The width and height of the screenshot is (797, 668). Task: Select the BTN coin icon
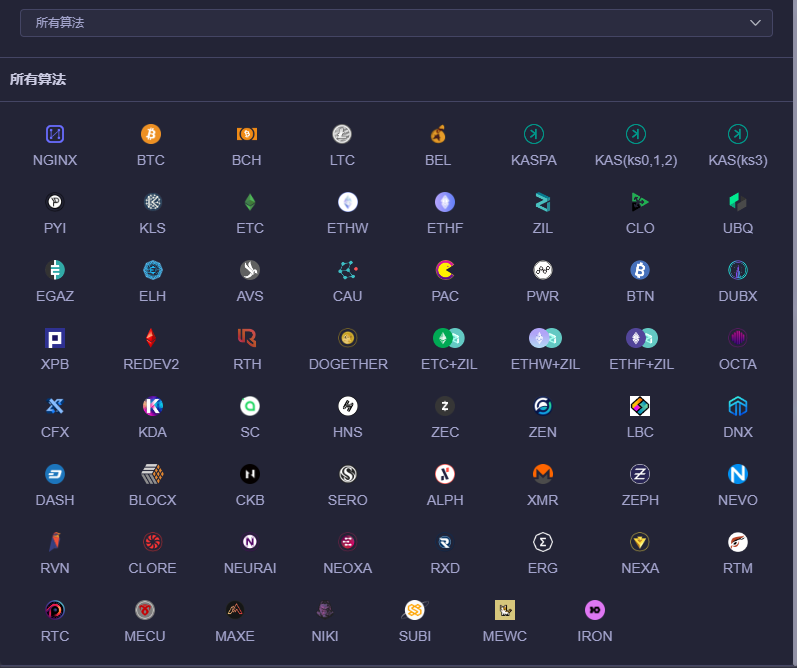(x=640, y=270)
